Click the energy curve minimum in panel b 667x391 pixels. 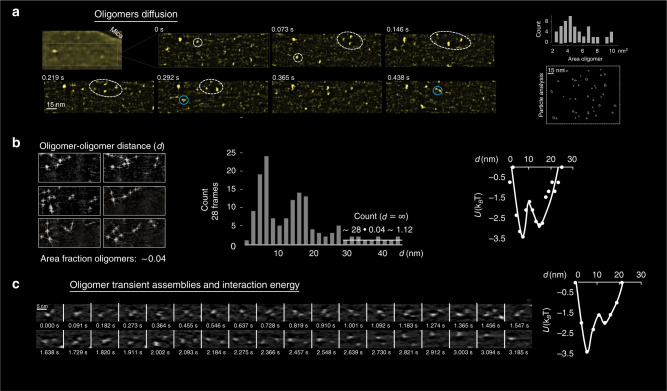tap(523, 237)
